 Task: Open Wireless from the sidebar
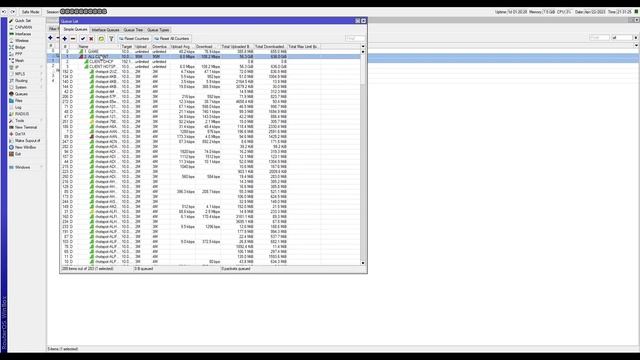click(x=22, y=41)
